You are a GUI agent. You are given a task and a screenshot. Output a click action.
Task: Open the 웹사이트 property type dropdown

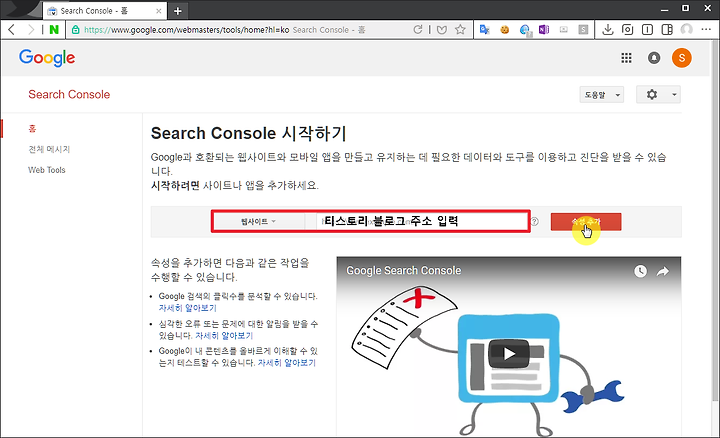pyautogui.click(x=259, y=222)
